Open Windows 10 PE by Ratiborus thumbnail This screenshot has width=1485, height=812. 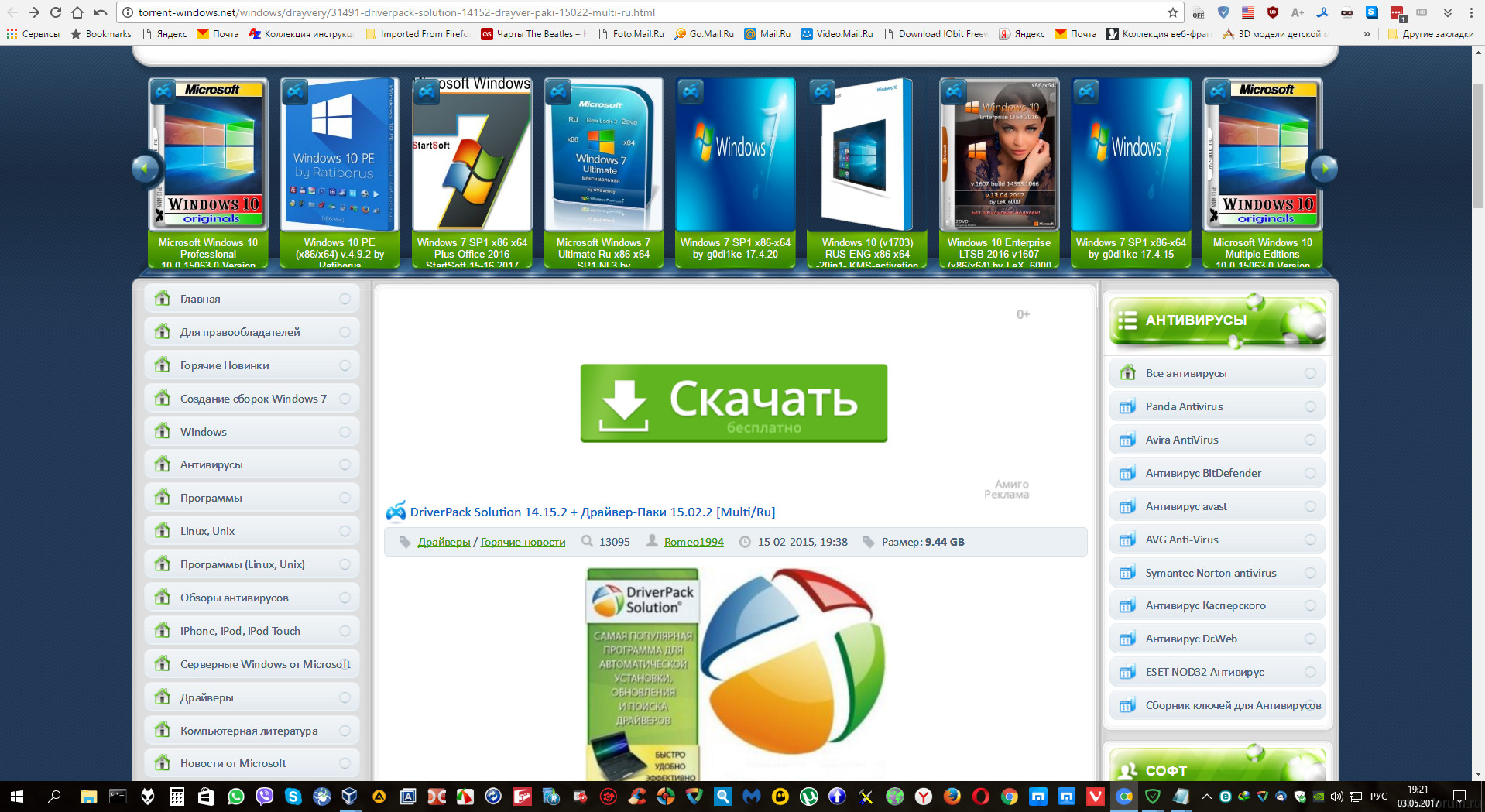point(340,155)
